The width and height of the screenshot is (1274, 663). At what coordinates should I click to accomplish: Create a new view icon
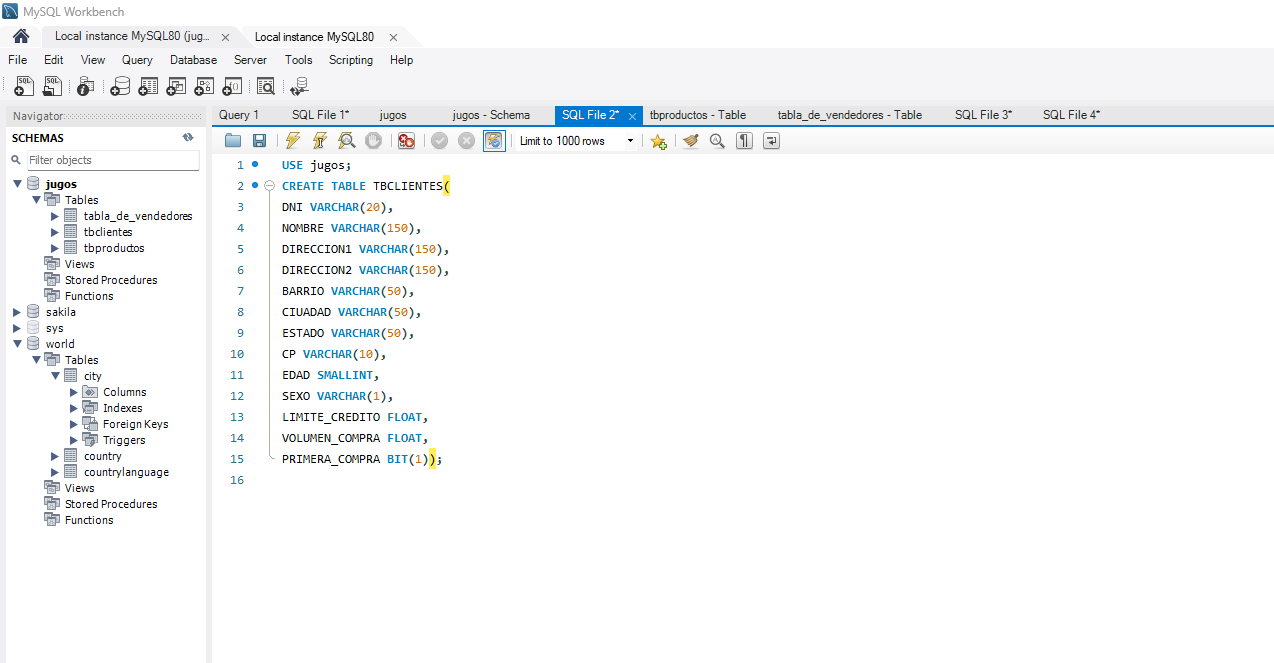click(x=176, y=86)
